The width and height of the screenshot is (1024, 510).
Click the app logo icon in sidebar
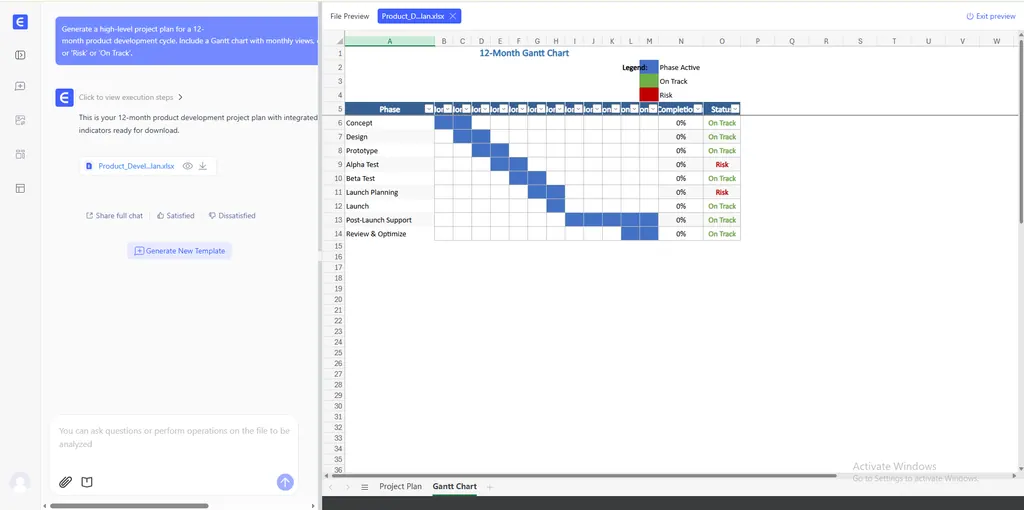click(21, 22)
